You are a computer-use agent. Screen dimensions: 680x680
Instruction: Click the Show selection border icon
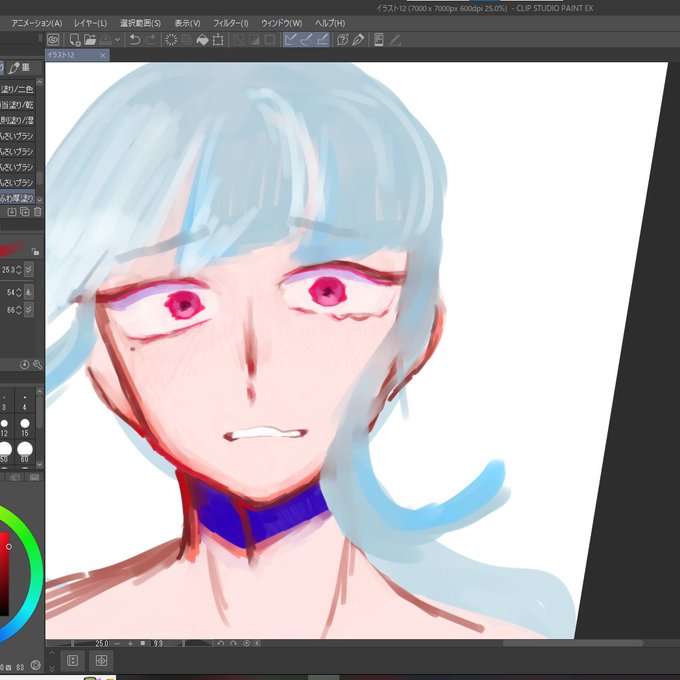pyautogui.click(x=270, y=40)
